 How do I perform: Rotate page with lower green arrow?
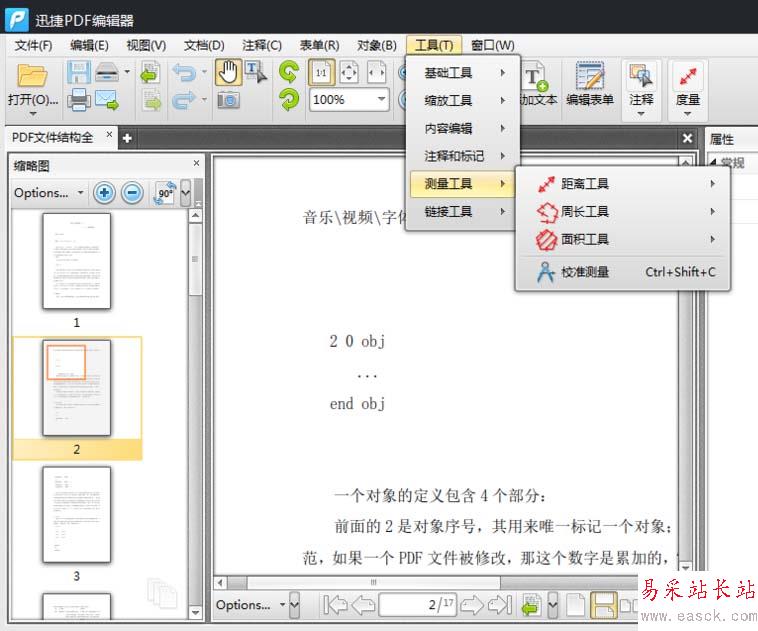[x=289, y=101]
